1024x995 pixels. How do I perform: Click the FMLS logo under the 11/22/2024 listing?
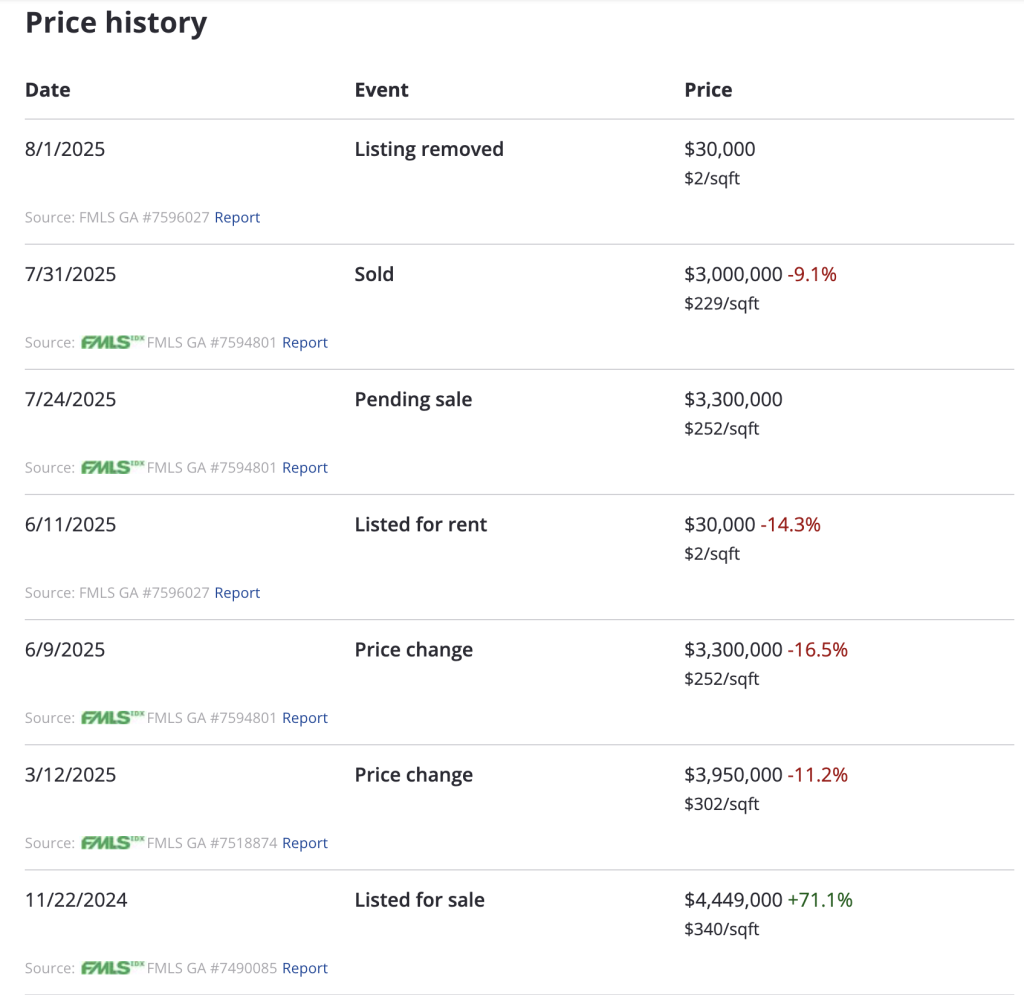coord(112,967)
